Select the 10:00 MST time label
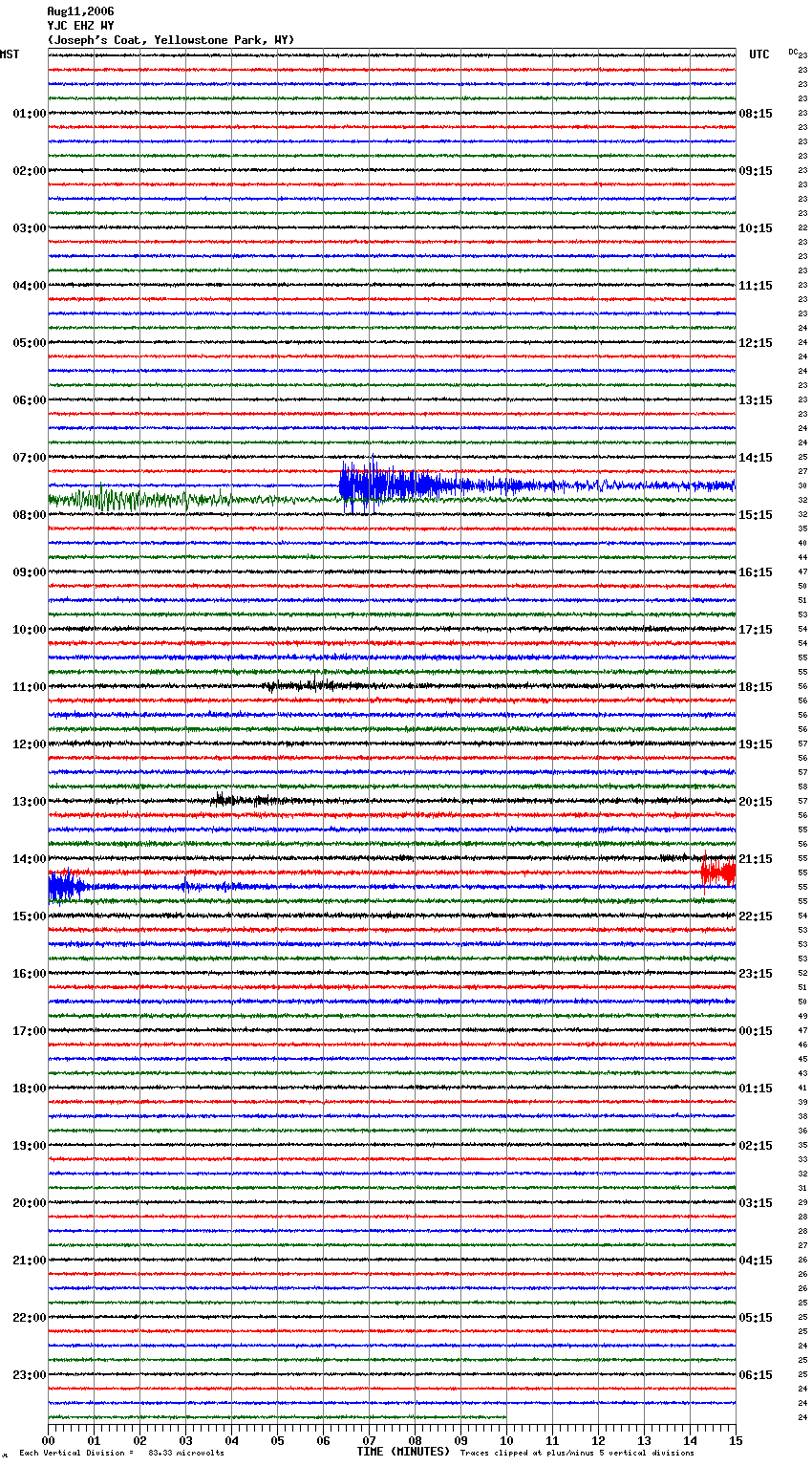This screenshot has height=1466, width=812. tap(29, 630)
